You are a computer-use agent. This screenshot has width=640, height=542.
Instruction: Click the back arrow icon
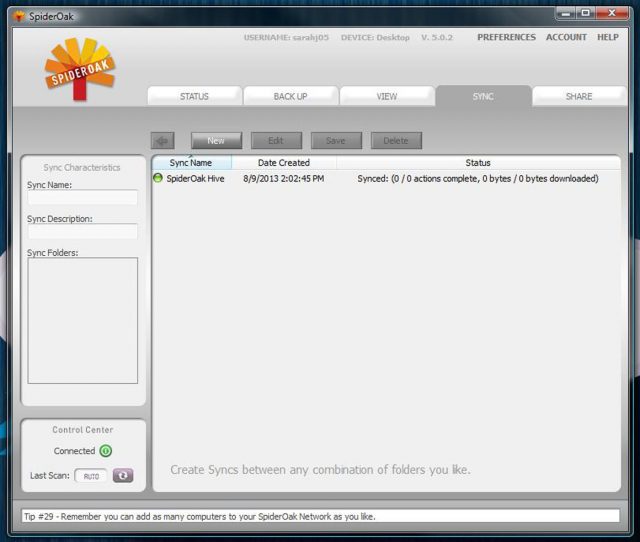pos(162,141)
